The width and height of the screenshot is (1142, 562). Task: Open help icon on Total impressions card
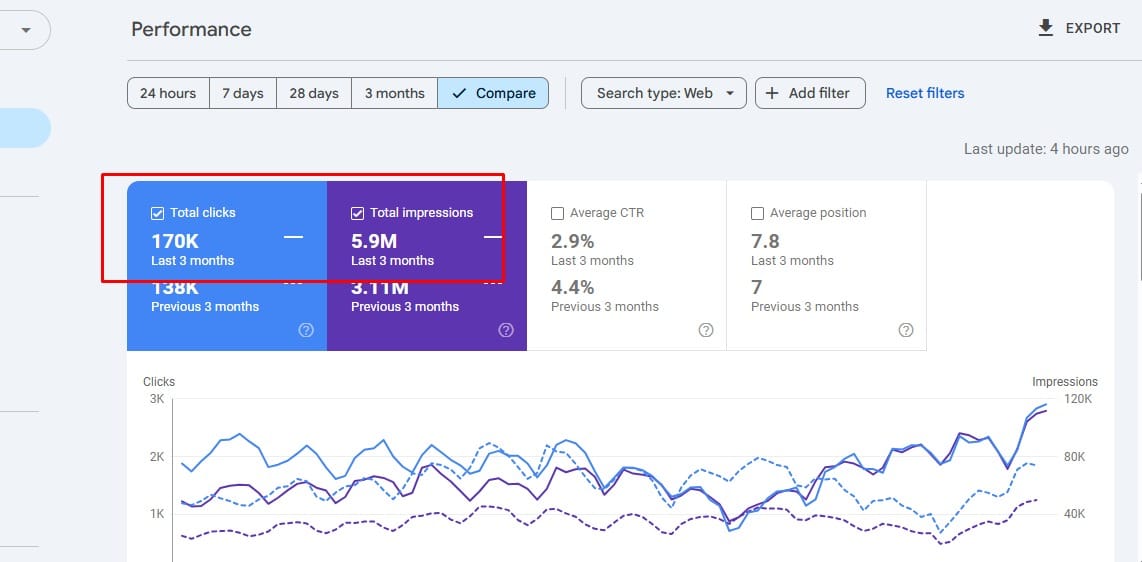(x=506, y=330)
